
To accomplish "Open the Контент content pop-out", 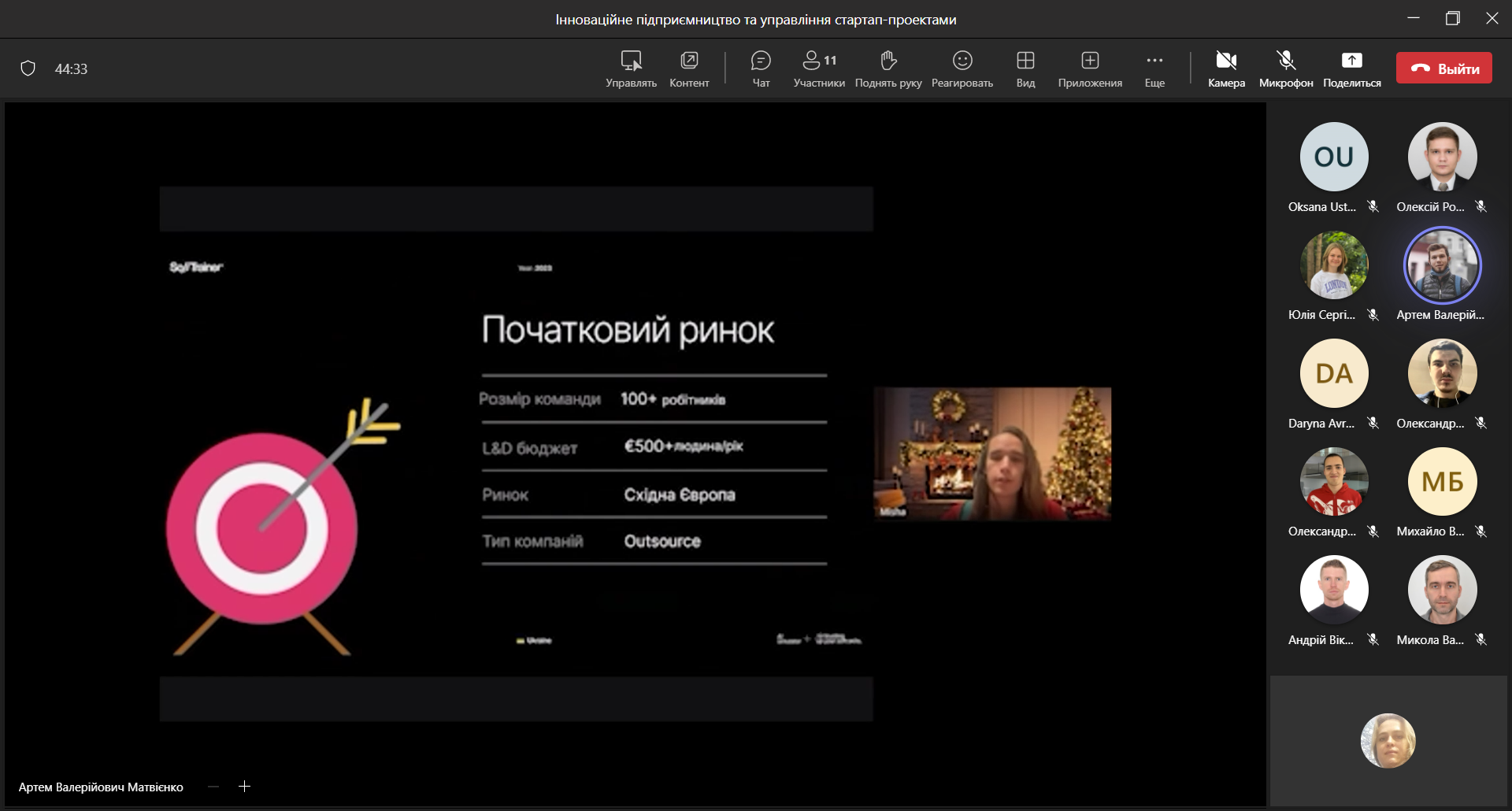I will pyautogui.click(x=689, y=69).
